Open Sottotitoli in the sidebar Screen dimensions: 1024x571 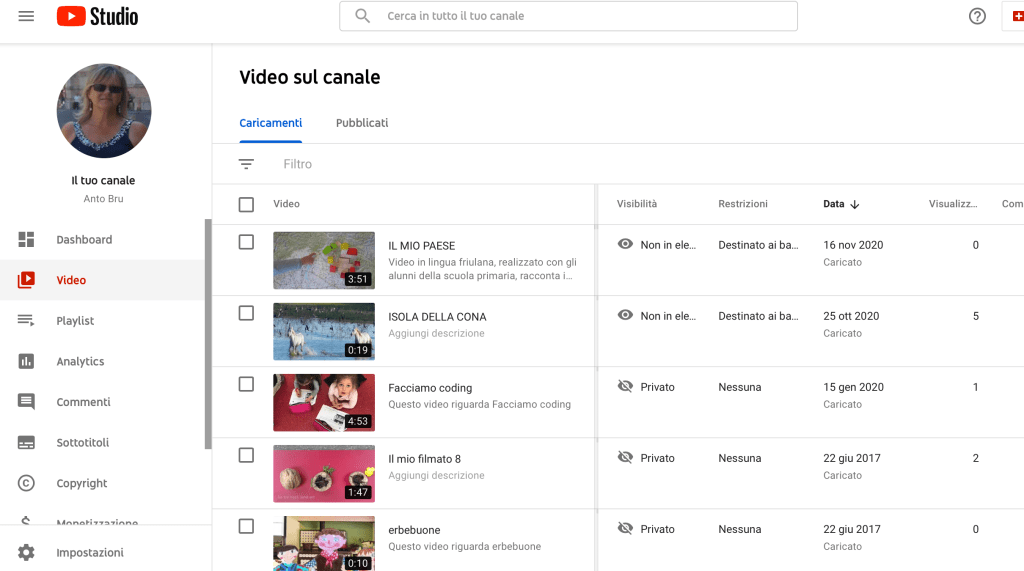click(82, 443)
